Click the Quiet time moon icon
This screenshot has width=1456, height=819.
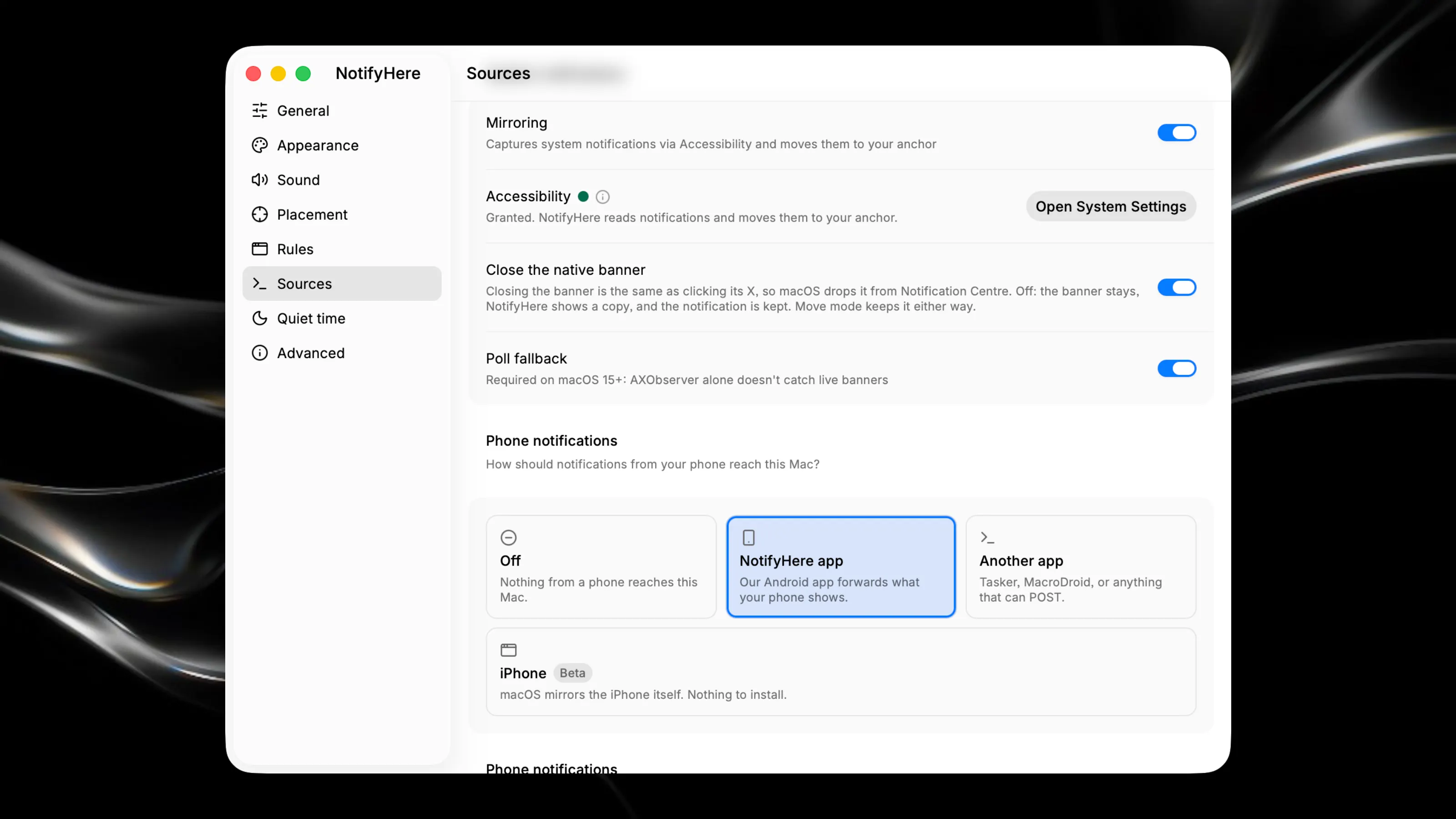click(259, 318)
